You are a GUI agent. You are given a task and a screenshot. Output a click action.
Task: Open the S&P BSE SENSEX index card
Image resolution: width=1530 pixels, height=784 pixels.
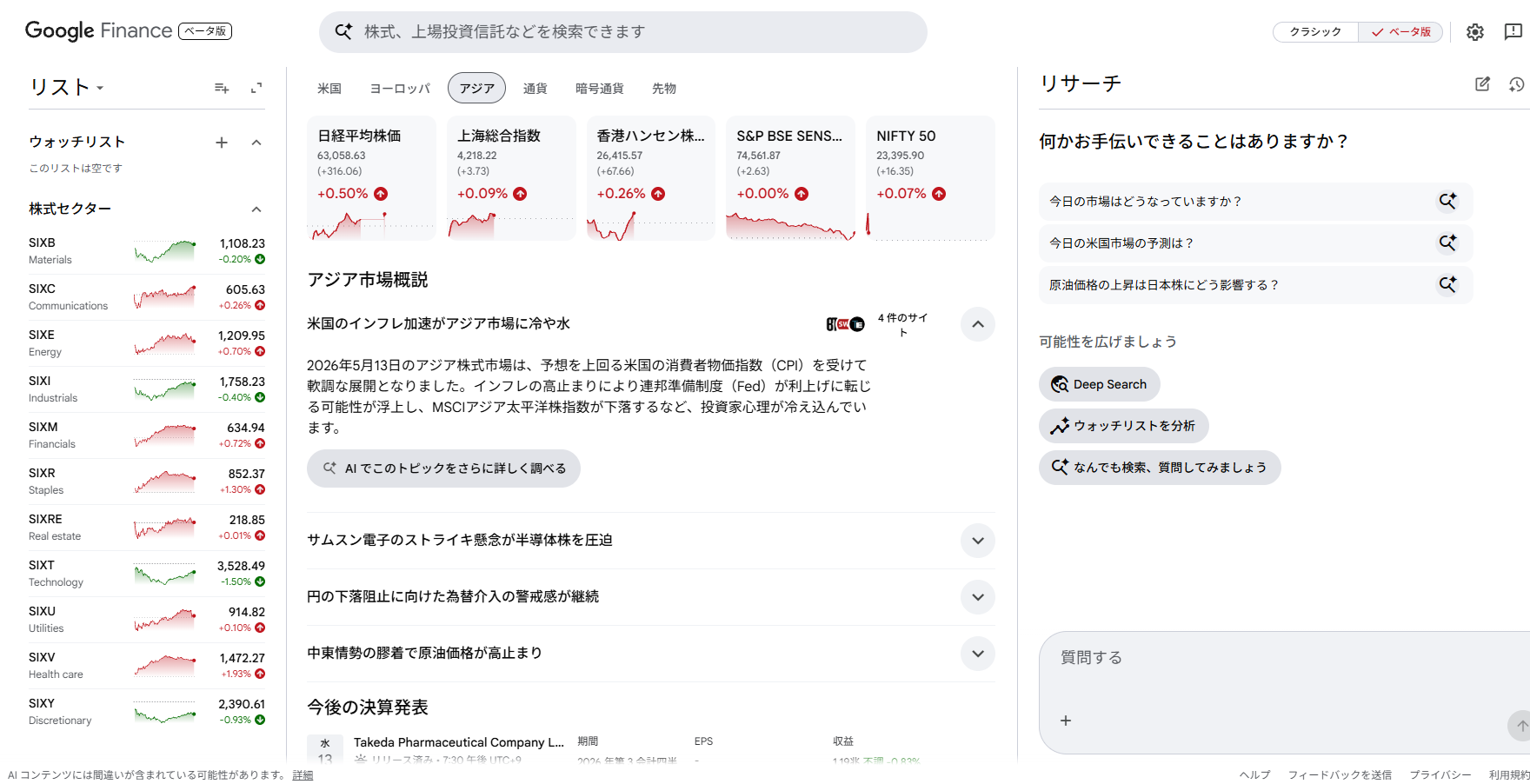pos(790,178)
